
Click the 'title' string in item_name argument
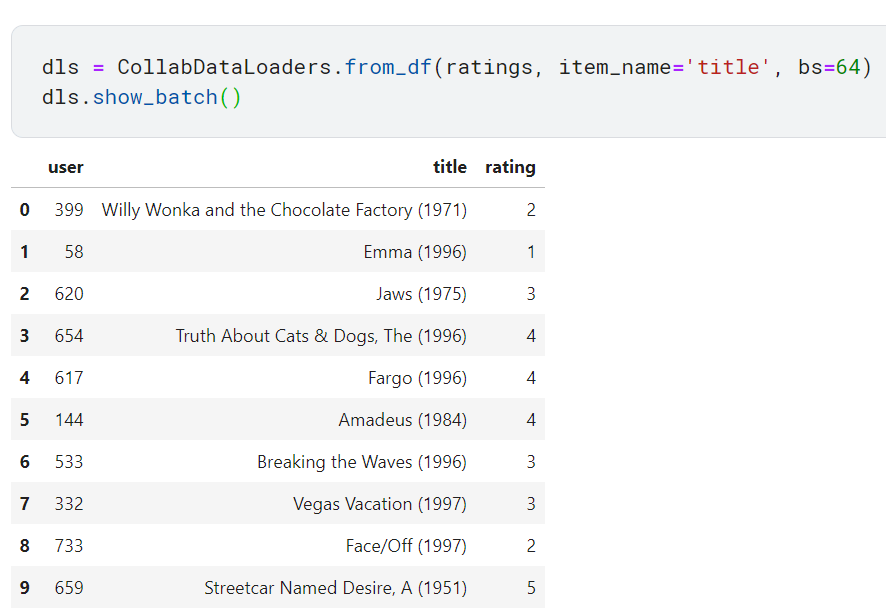pyautogui.click(x=728, y=67)
